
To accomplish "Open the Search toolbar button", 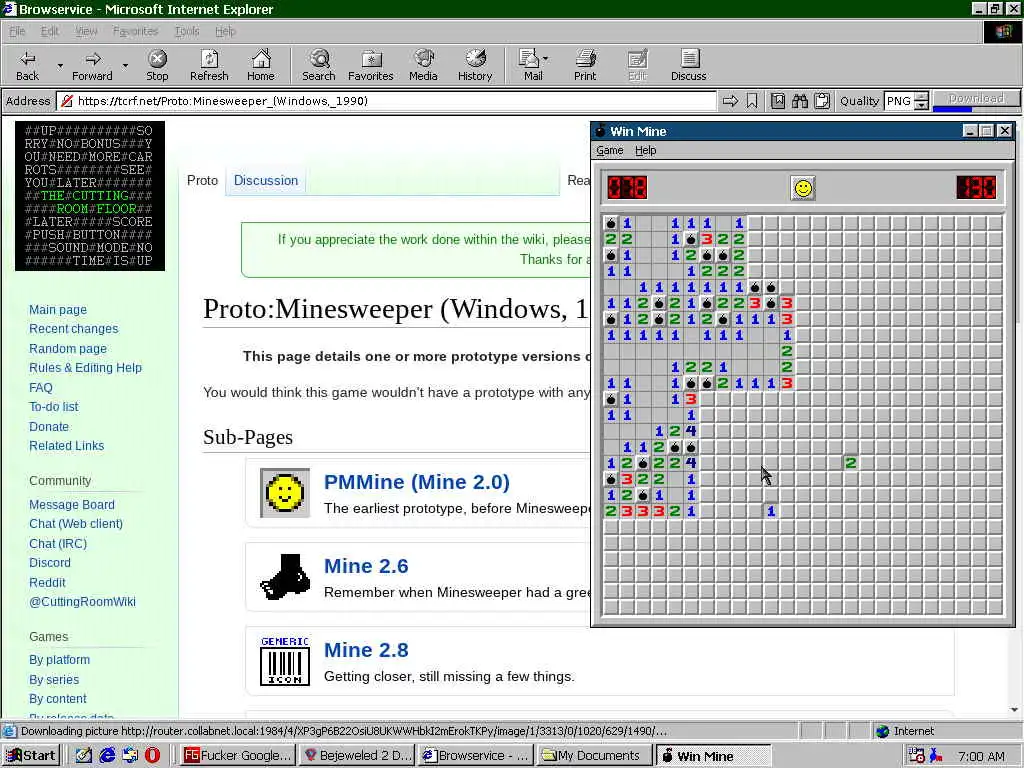I will click(x=319, y=65).
